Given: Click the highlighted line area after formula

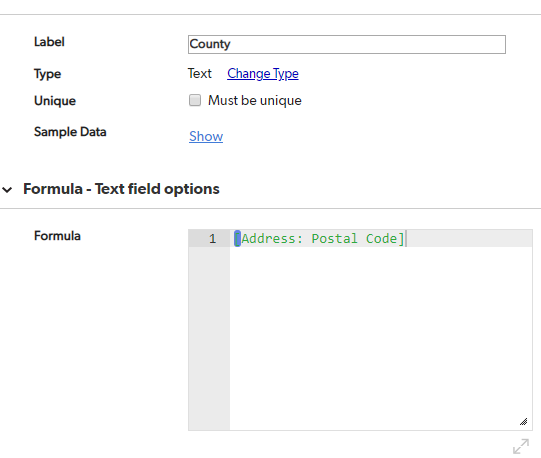Looking at the screenshot, I should coord(469,238).
